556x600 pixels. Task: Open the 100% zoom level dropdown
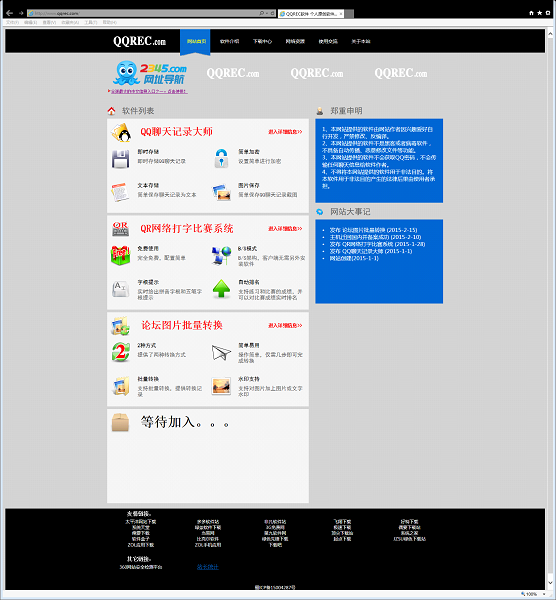(544, 594)
